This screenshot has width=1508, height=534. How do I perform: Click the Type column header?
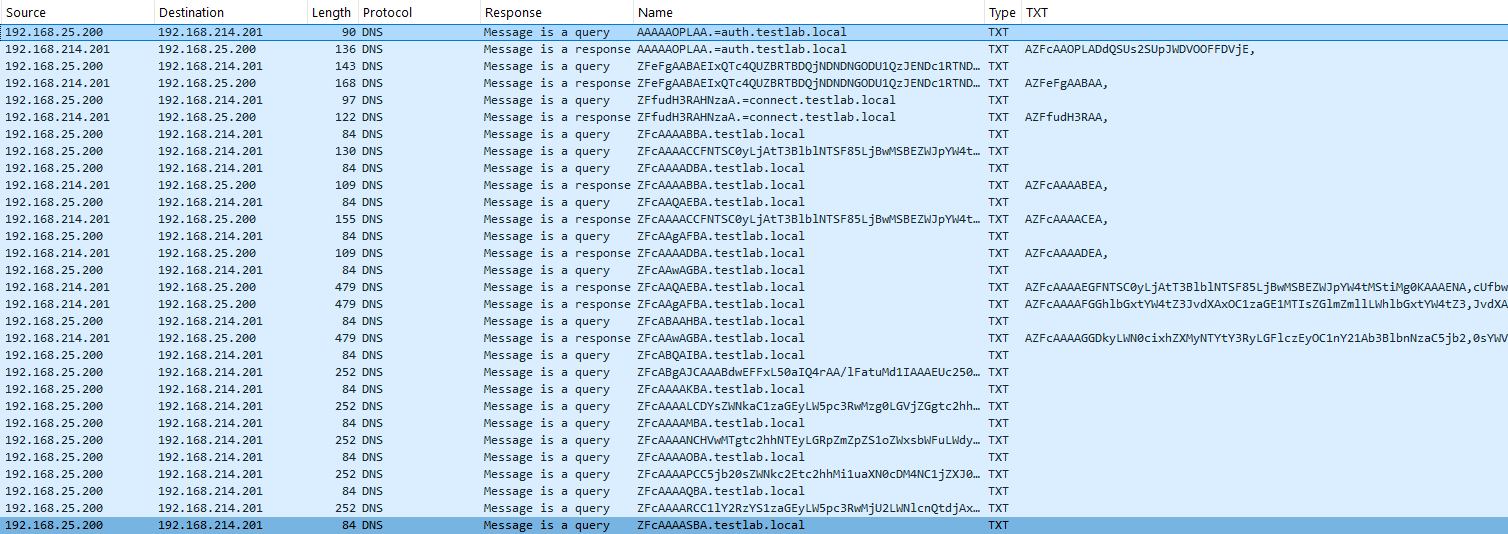[x=1002, y=13]
